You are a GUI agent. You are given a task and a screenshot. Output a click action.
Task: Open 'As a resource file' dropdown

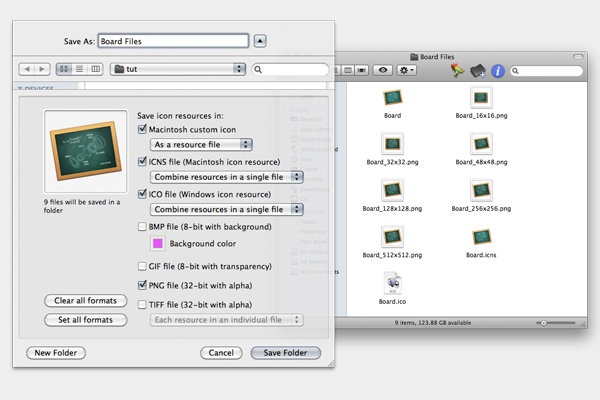pyautogui.click(x=201, y=144)
